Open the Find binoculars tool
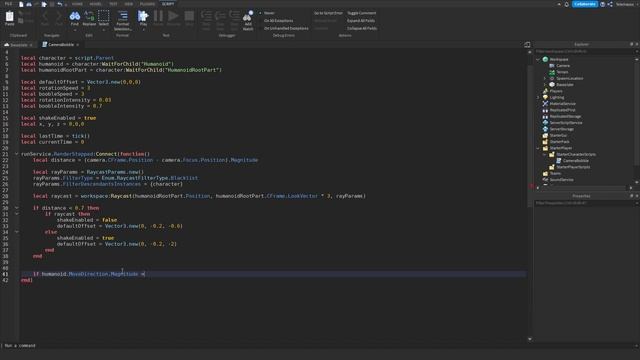This screenshot has height=360, width=640. pos(75,18)
